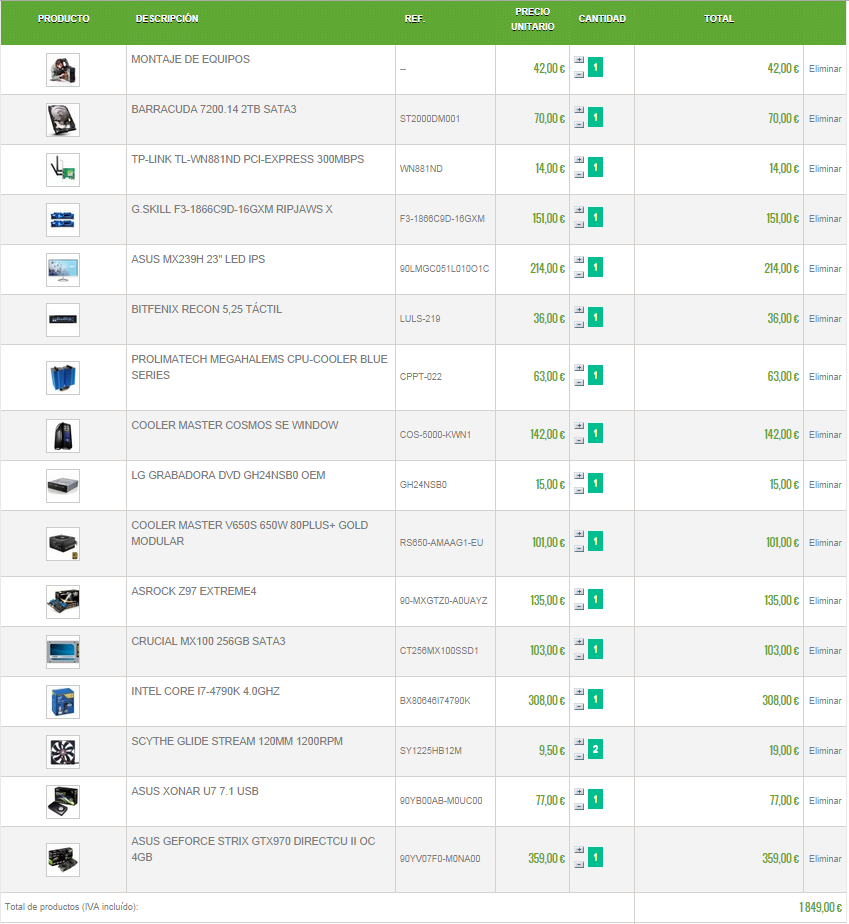Decrease quantity of BARRACUDA 7200.14 2TB
This screenshot has width=849, height=924.
(x=579, y=125)
